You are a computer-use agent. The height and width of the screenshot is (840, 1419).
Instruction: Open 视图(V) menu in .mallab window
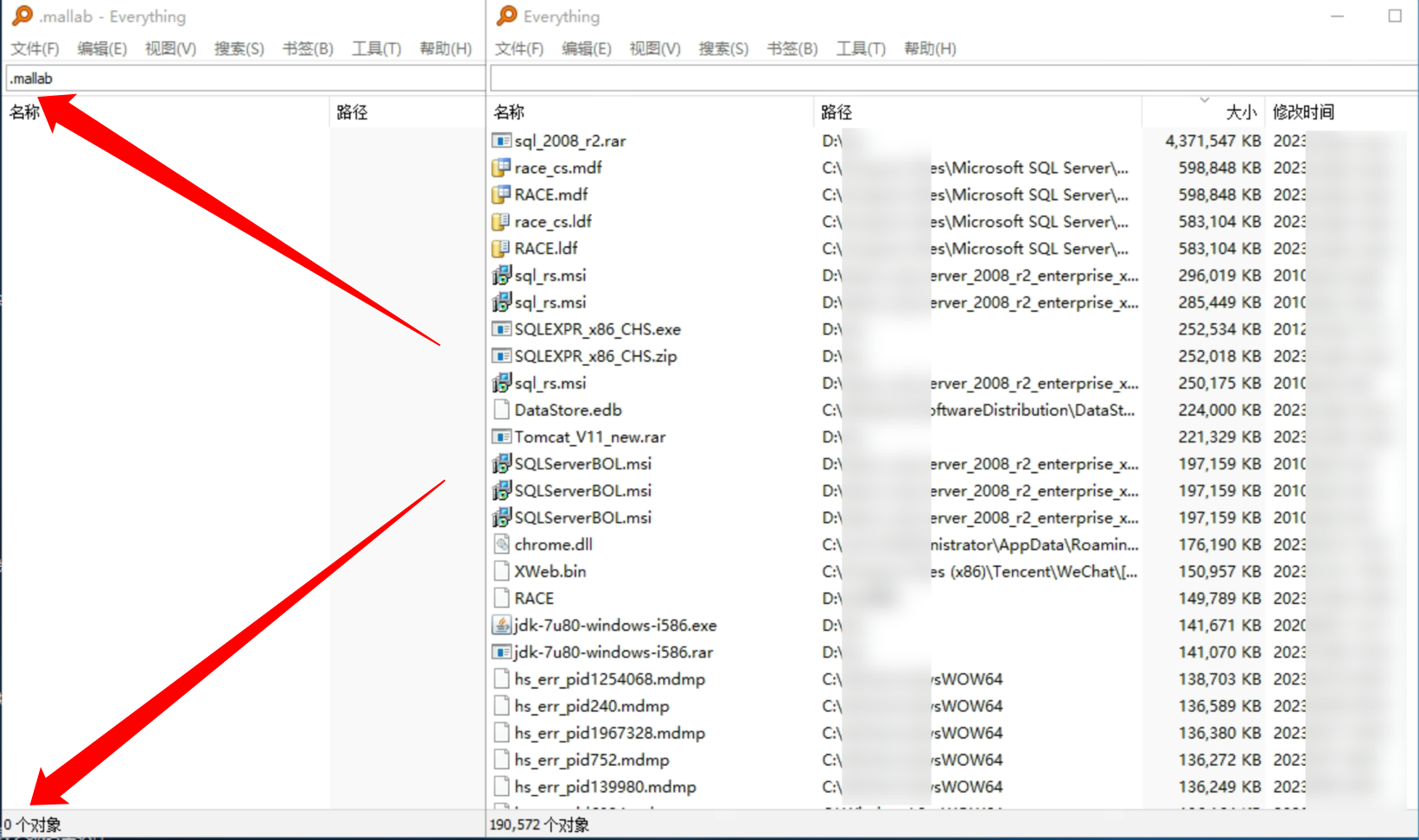pos(170,48)
